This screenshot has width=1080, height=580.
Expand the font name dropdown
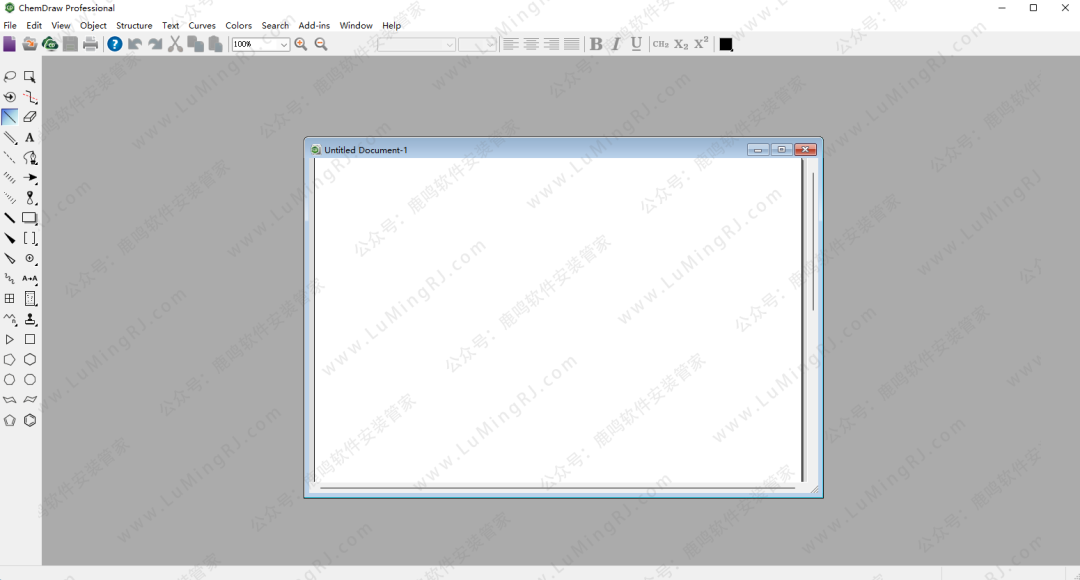tap(449, 45)
